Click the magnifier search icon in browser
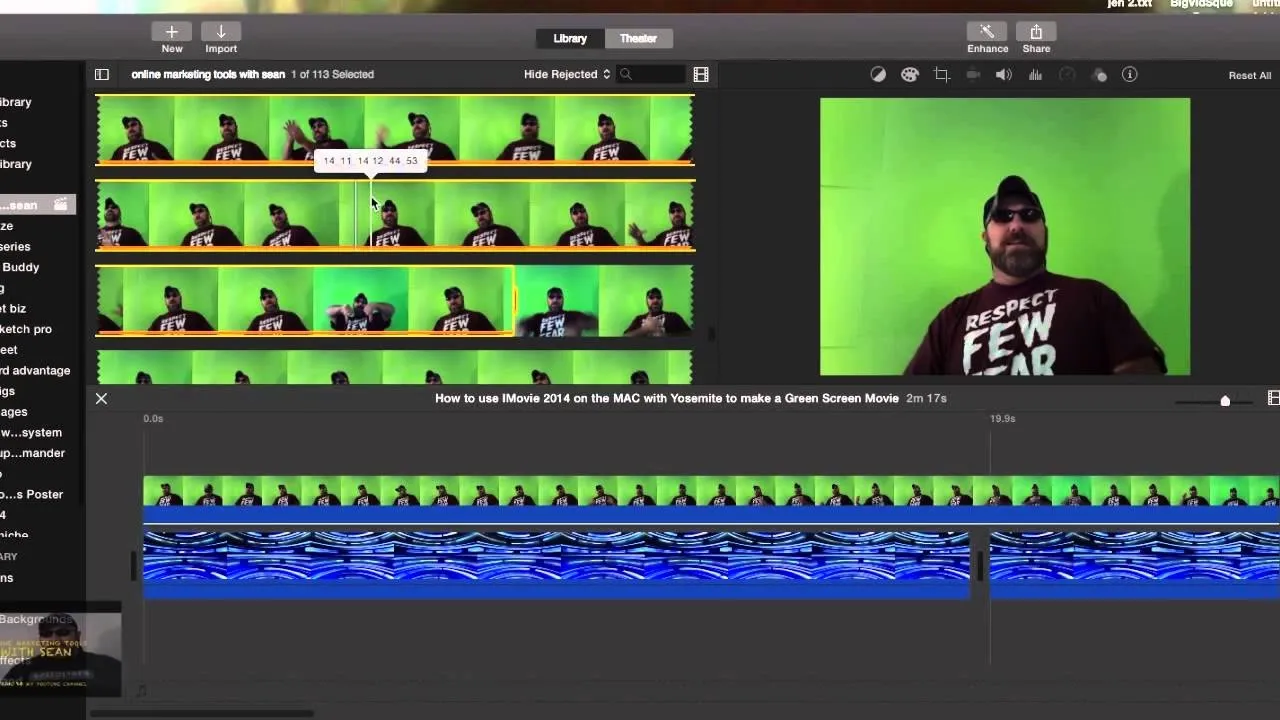The height and width of the screenshot is (720, 1280). [626, 74]
